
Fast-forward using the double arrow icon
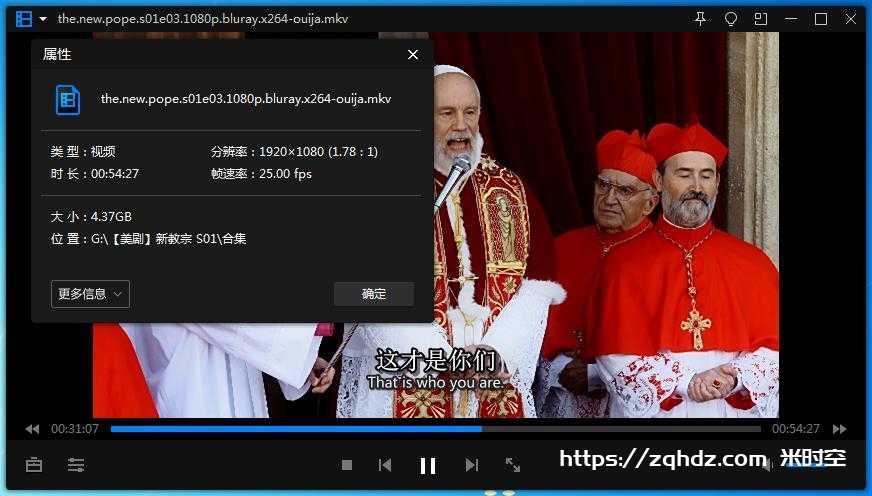[x=840, y=429]
